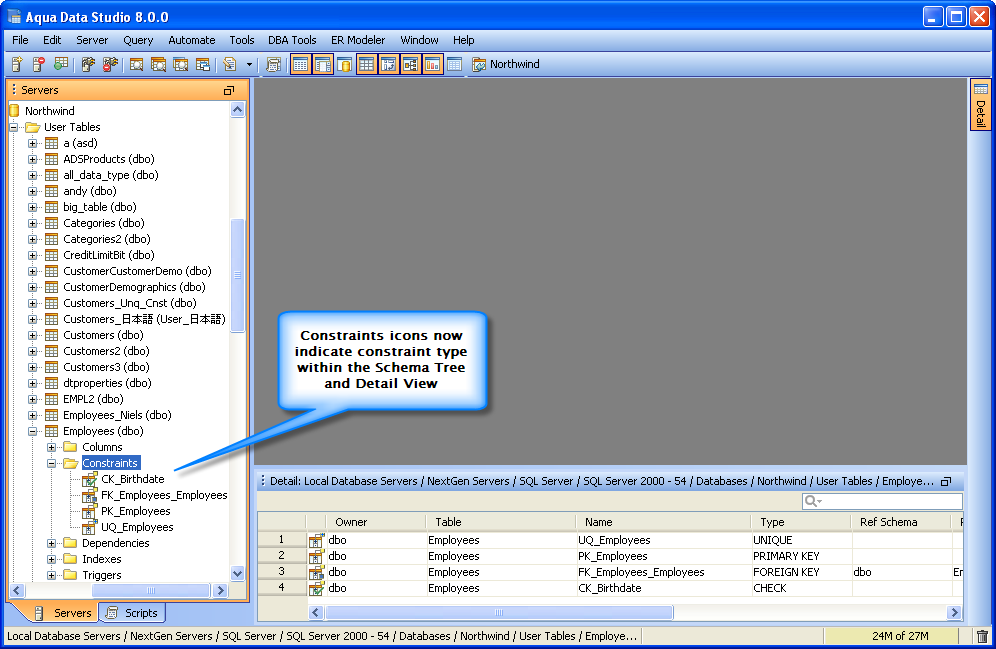Select the FOREIGN KEY type cell
Screen dimensions: 996x649
tap(801, 572)
